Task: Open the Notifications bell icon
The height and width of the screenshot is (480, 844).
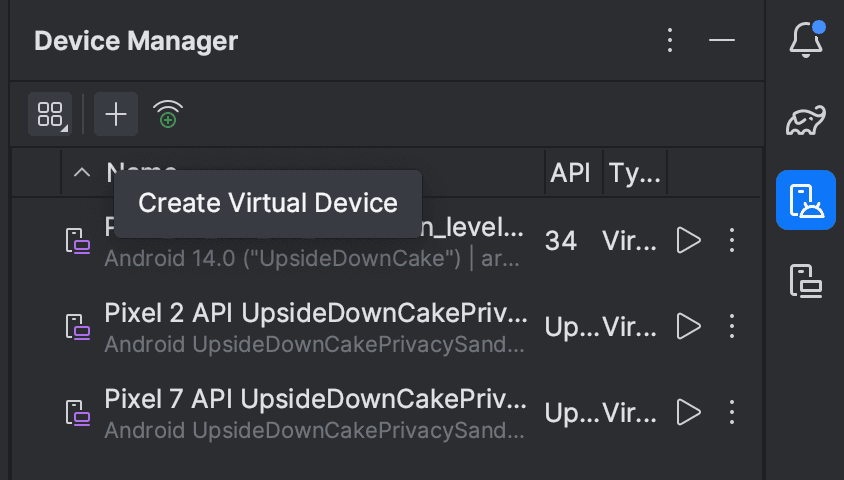Action: (x=806, y=39)
